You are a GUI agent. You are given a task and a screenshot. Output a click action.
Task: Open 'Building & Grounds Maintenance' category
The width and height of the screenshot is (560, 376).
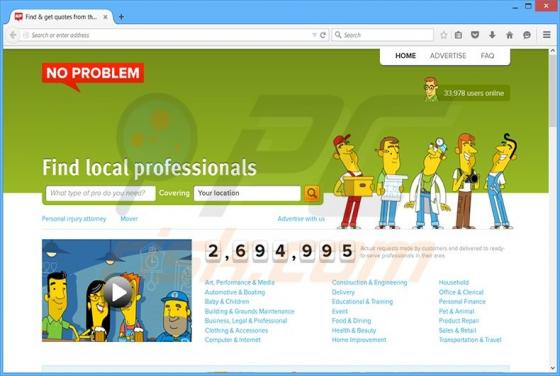pyautogui.click(x=250, y=311)
